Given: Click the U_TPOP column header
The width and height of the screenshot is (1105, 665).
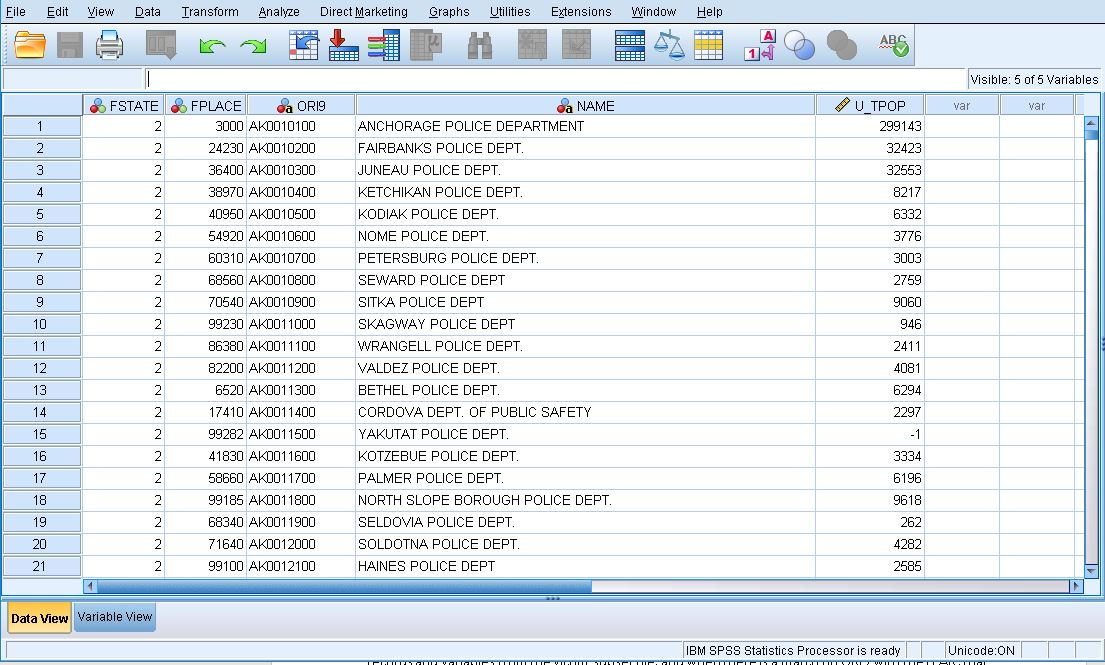Looking at the screenshot, I should tap(870, 105).
